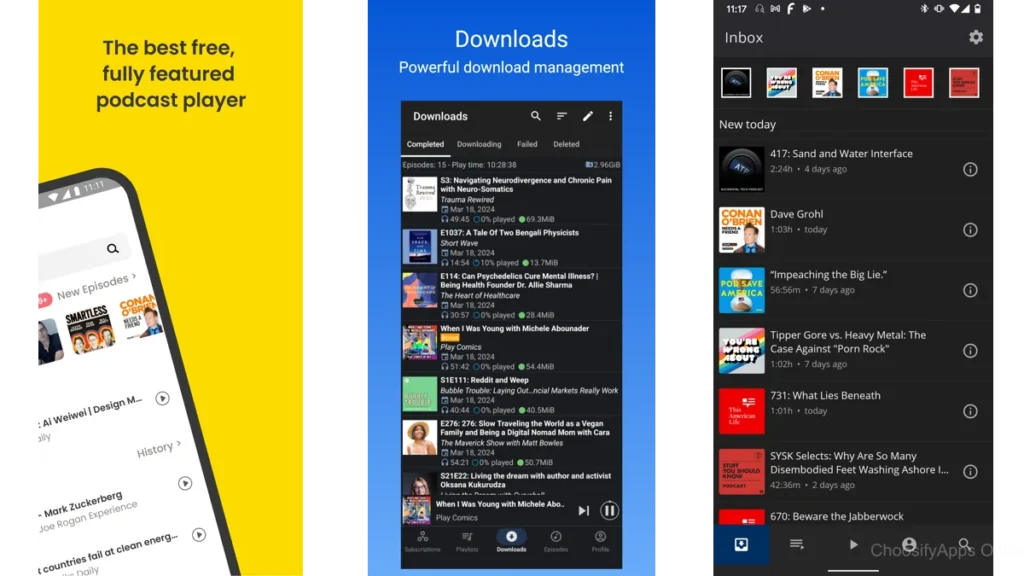
Task: Tap the edit pencil in Downloads toolbar
Action: point(587,115)
